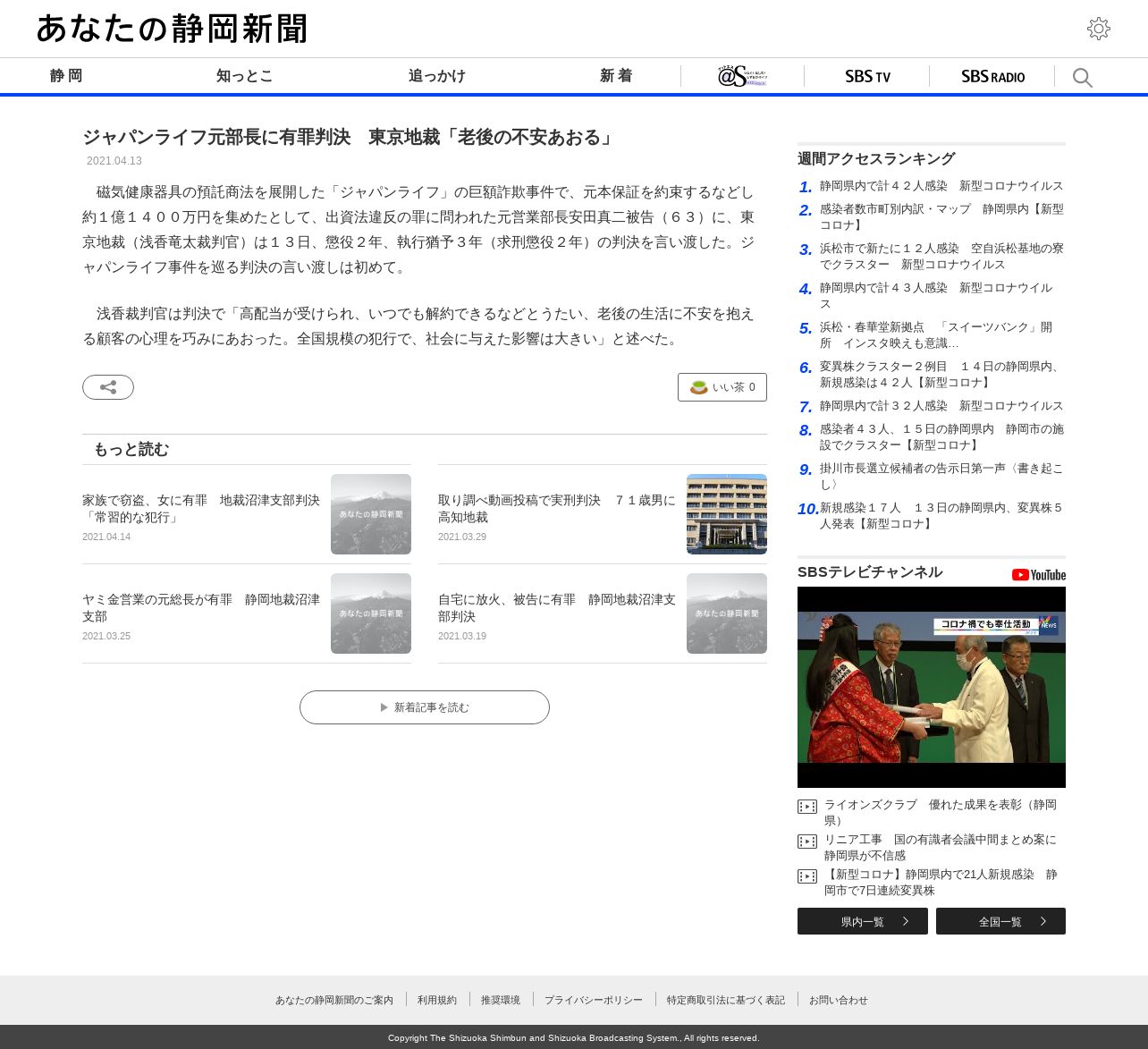Screen dimensions: 1148x1049
Task: Select the 知っとこ navigation tab
Action: point(244,76)
